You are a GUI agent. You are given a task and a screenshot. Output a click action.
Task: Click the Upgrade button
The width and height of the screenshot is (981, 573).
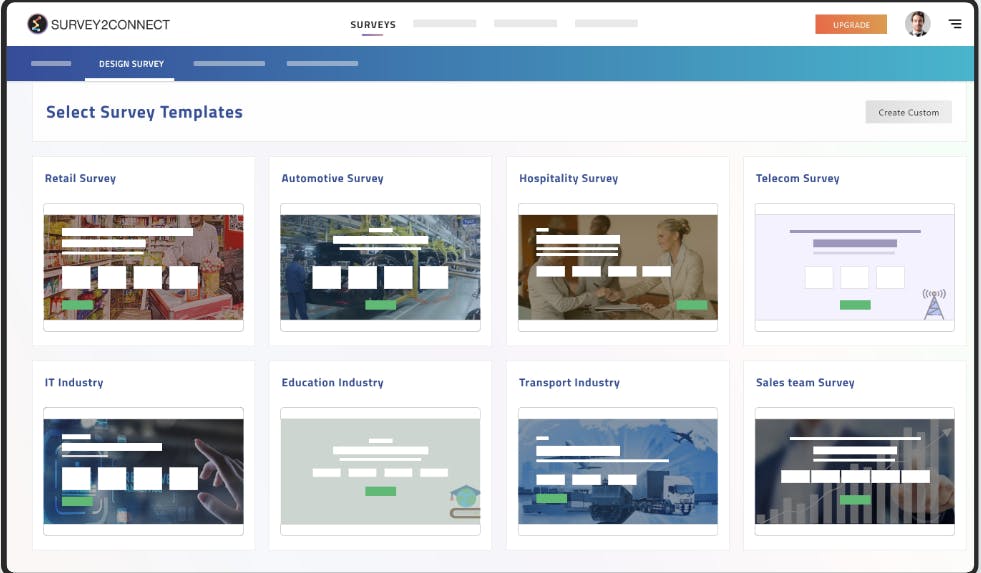tap(851, 24)
